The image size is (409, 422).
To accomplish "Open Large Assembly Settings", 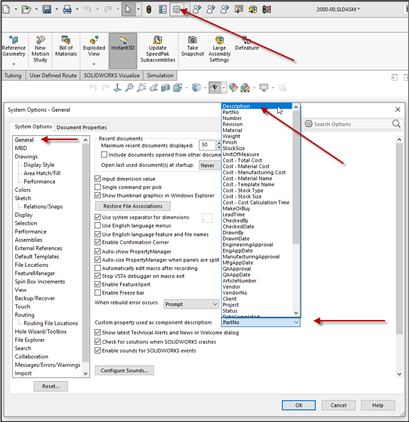I will coord(219,49).
